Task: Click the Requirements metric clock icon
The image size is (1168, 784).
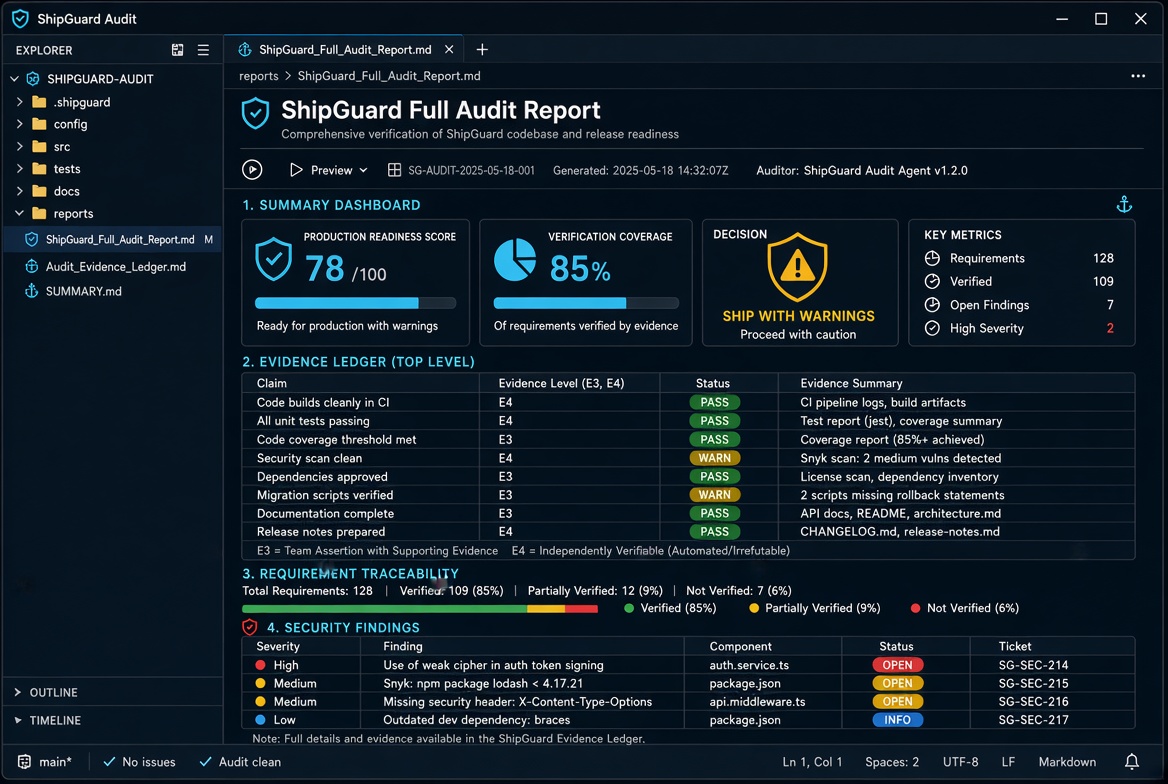Action: pyautogui.click(x=932, y=258)
